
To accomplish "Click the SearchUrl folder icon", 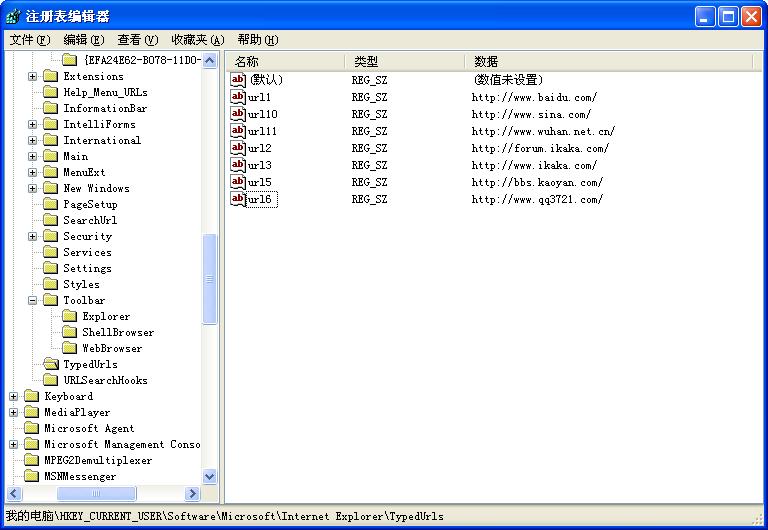I will (x=50, y=220).
